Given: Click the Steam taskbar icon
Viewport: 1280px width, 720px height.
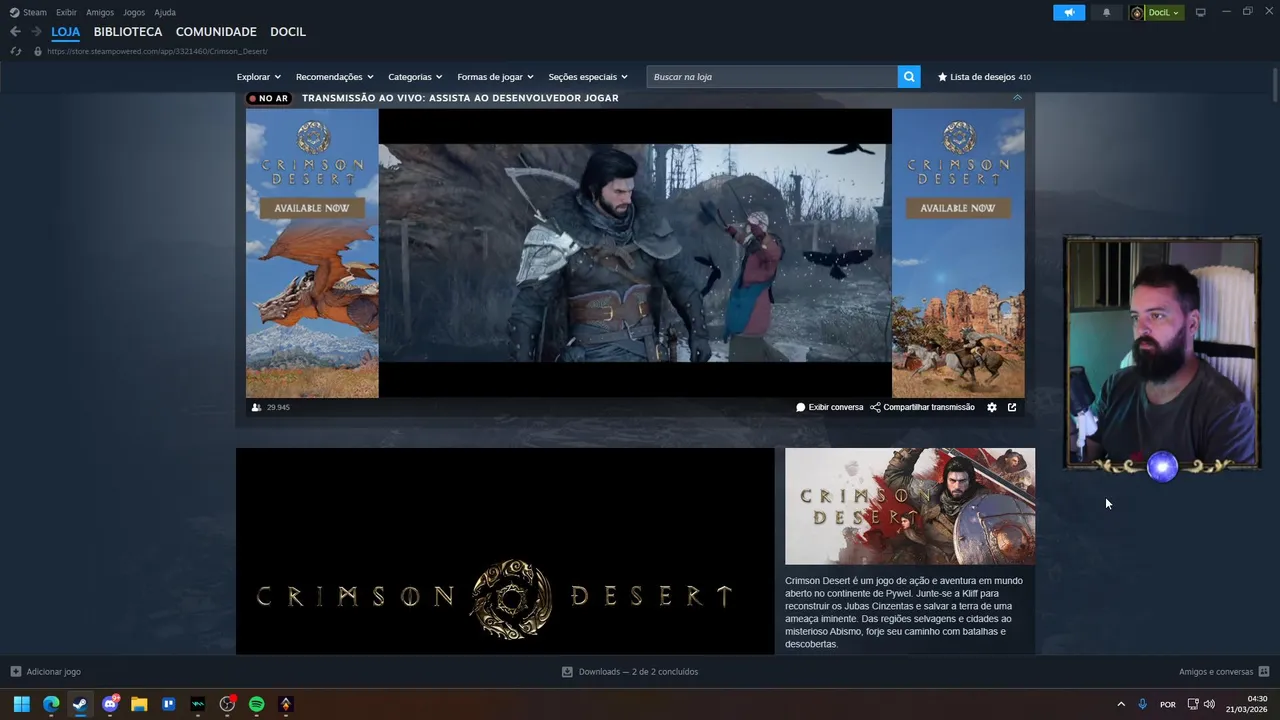Looking at the screenshot, I should tap(80, 704).
